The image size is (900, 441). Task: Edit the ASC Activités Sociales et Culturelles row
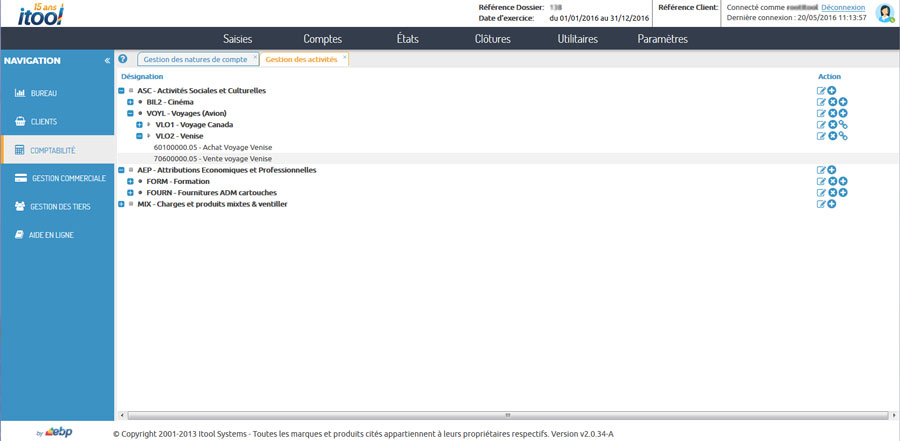pos(821,91)
